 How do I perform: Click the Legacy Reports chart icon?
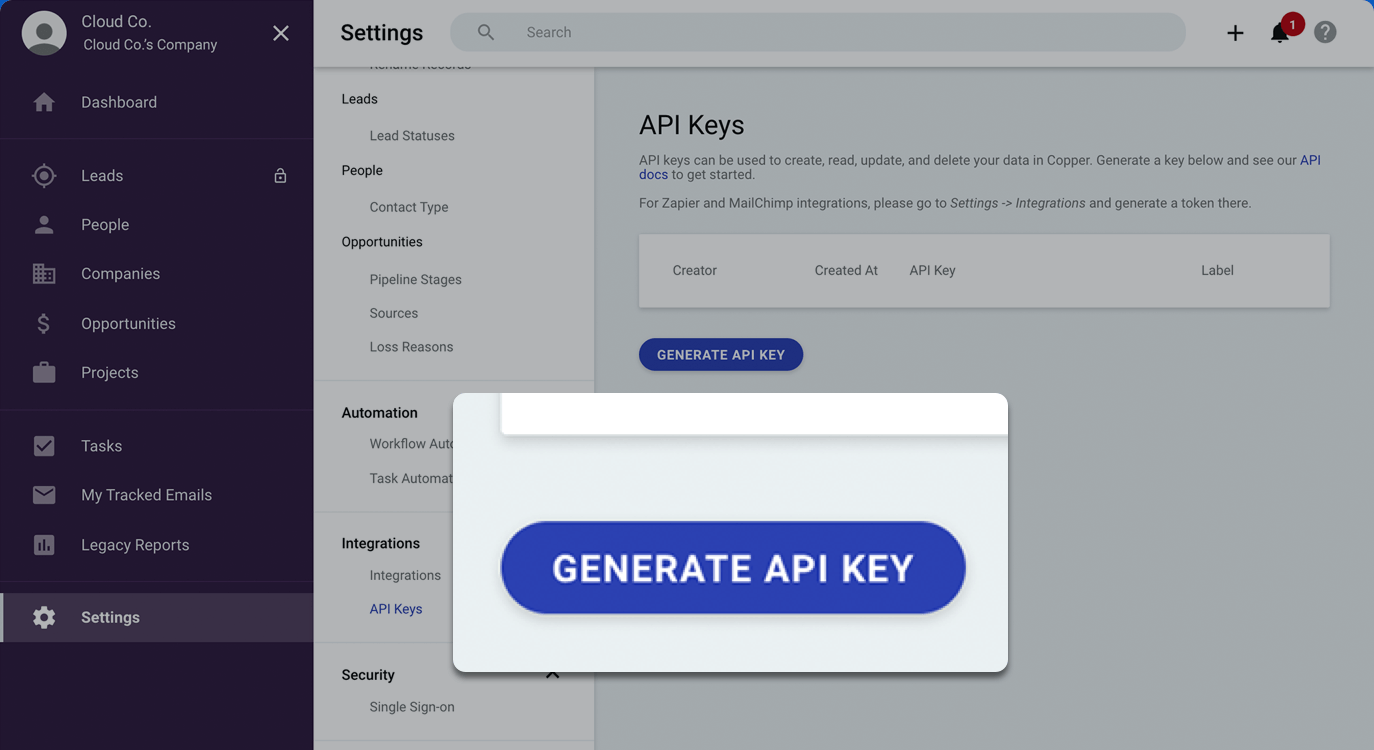coord(44,545)
